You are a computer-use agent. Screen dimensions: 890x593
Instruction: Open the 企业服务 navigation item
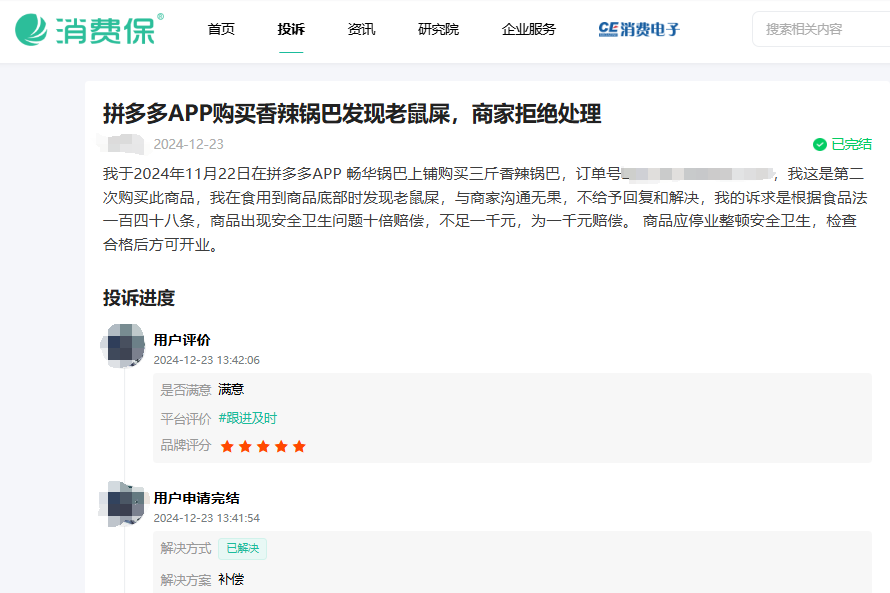pyautogui.click(x=528, y=29)
